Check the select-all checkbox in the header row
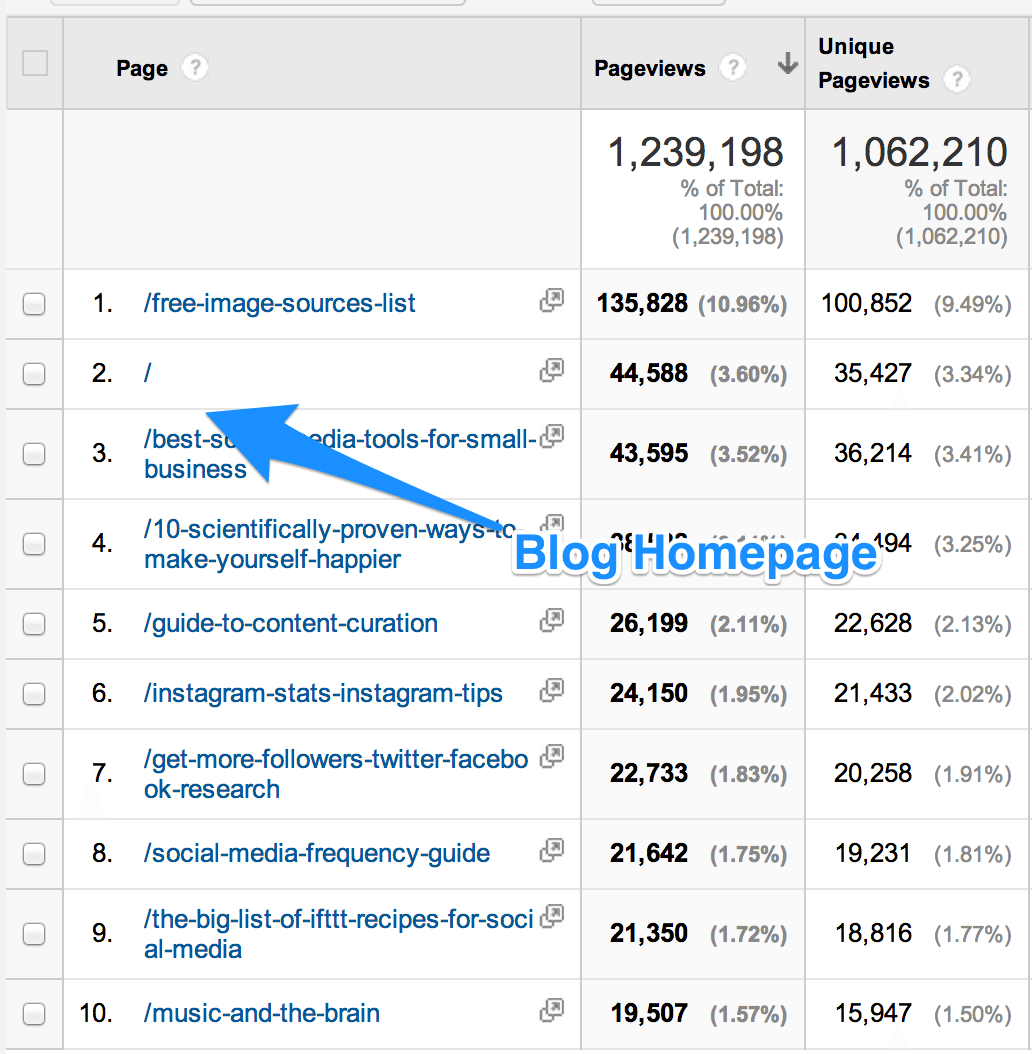 coord(34,62)
